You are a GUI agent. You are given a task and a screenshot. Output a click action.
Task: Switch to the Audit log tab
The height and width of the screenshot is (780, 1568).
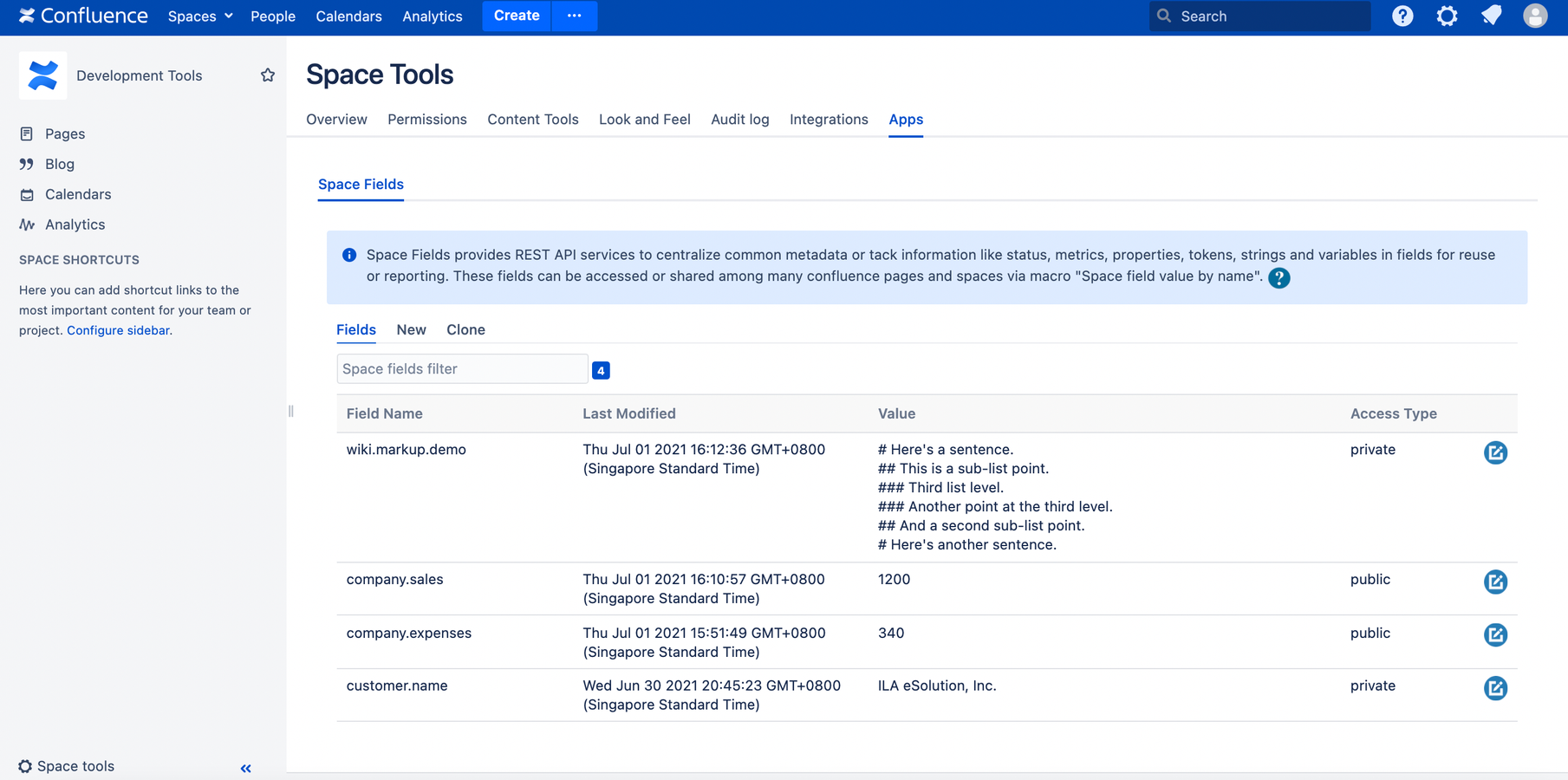click(x=740, y=120)
